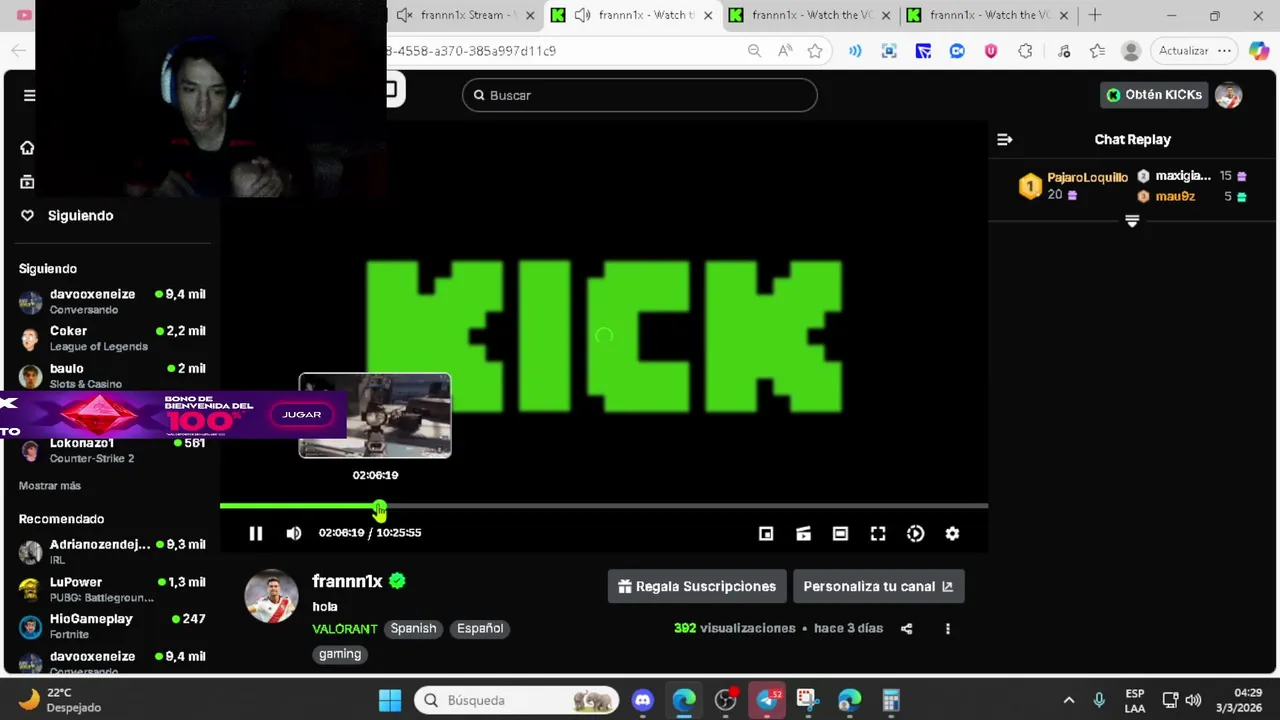
Task: Select the gaming tag
Action: [340, 654]
